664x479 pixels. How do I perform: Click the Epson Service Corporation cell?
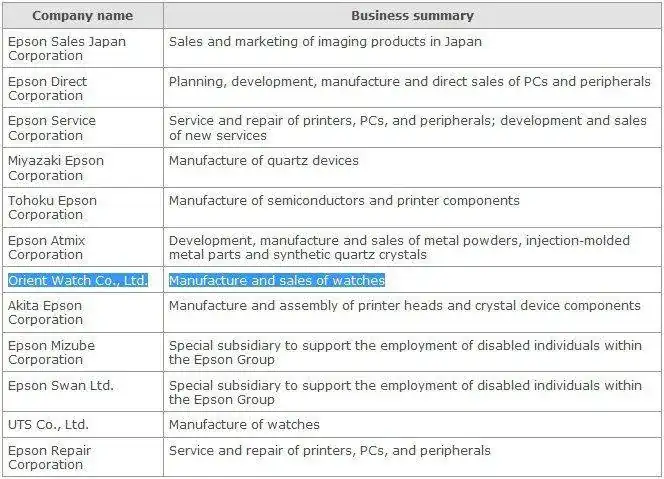tap(51, 128)
